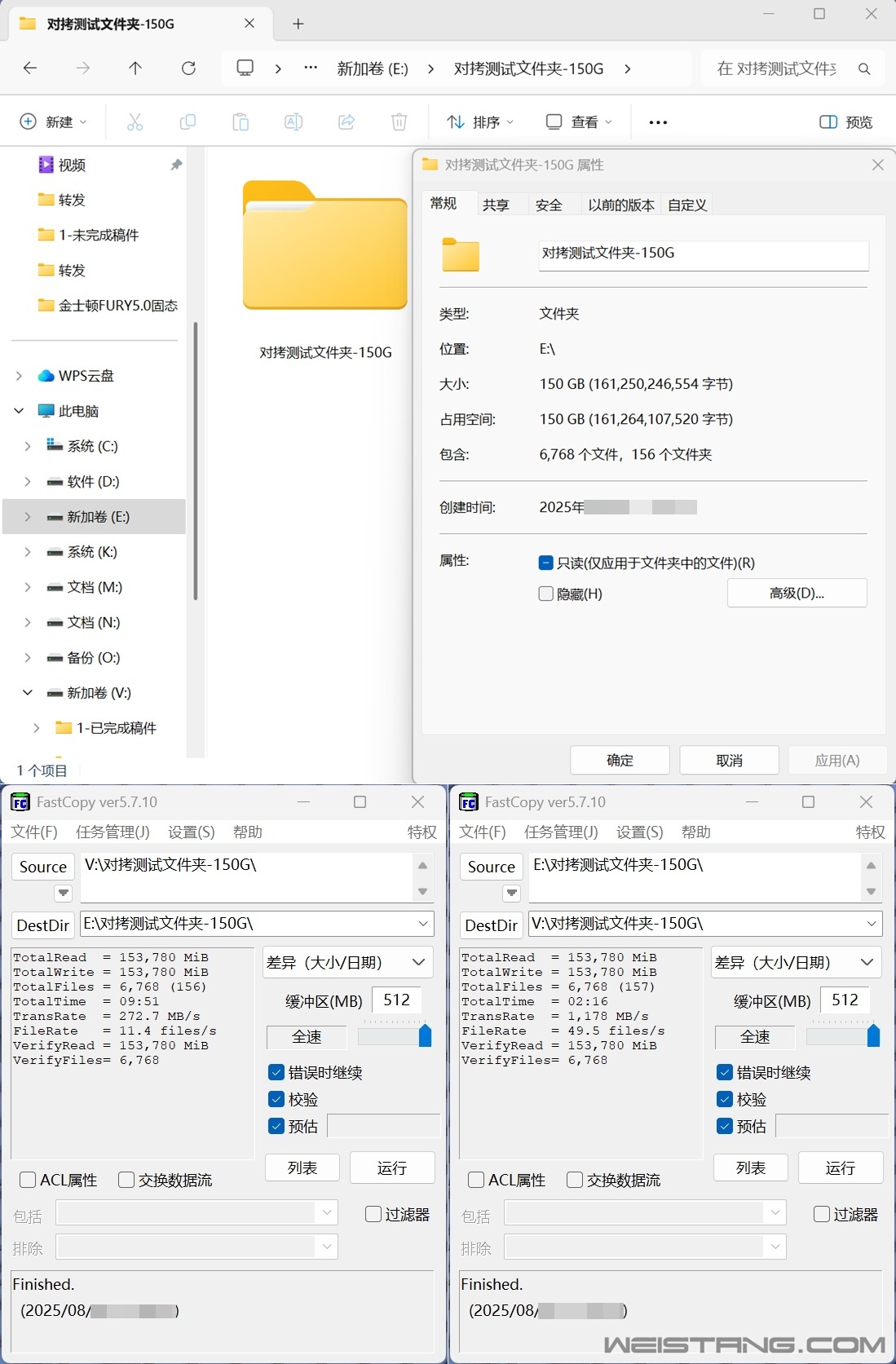896x1364 pixels.
Task: Open 设置(S) menu in right FastCopy
Action: [640, 832]
